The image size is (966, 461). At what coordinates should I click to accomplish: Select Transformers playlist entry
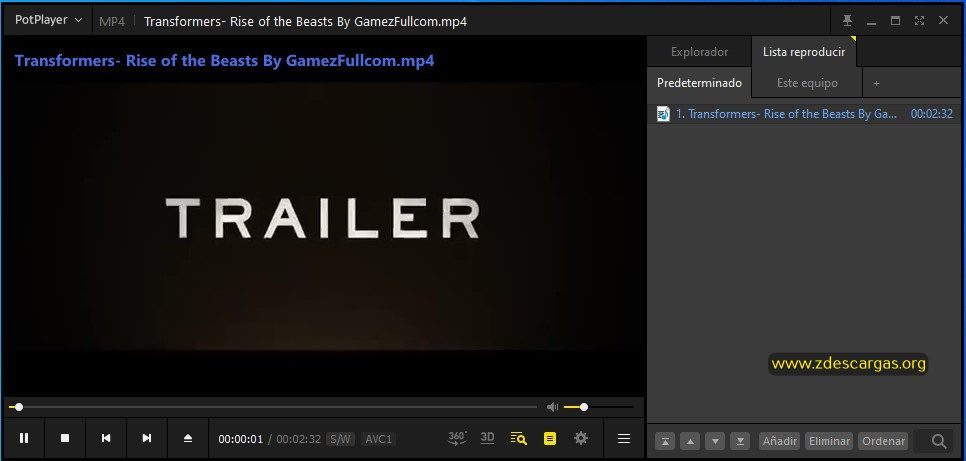click(805, 114)
